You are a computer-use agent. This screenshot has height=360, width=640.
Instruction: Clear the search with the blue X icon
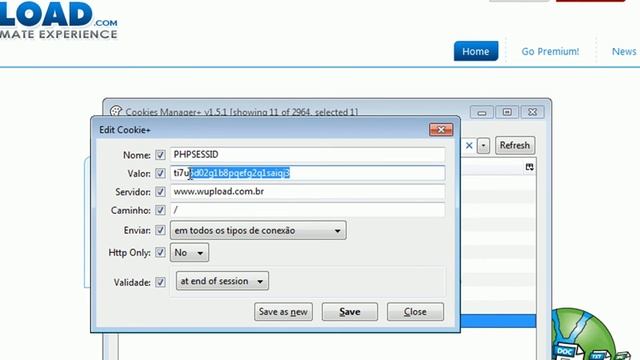(x=469, y=145)
